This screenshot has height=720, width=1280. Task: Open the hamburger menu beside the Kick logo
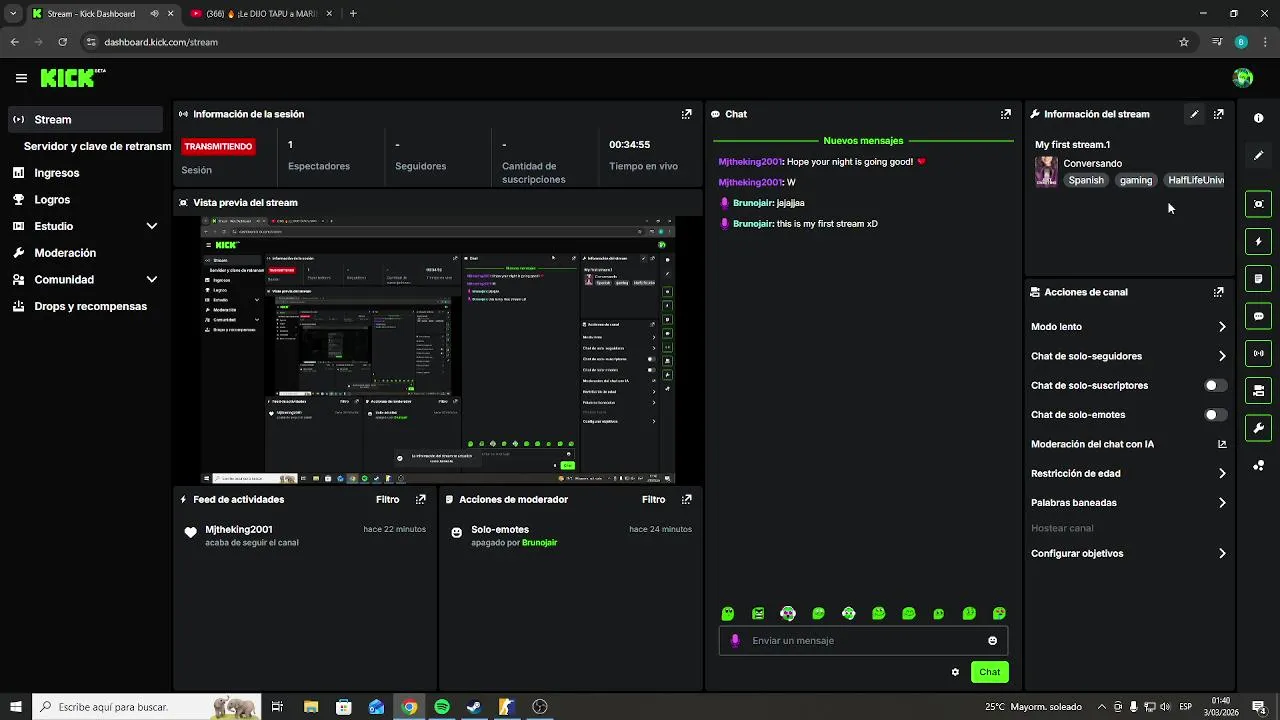point(21,78)
